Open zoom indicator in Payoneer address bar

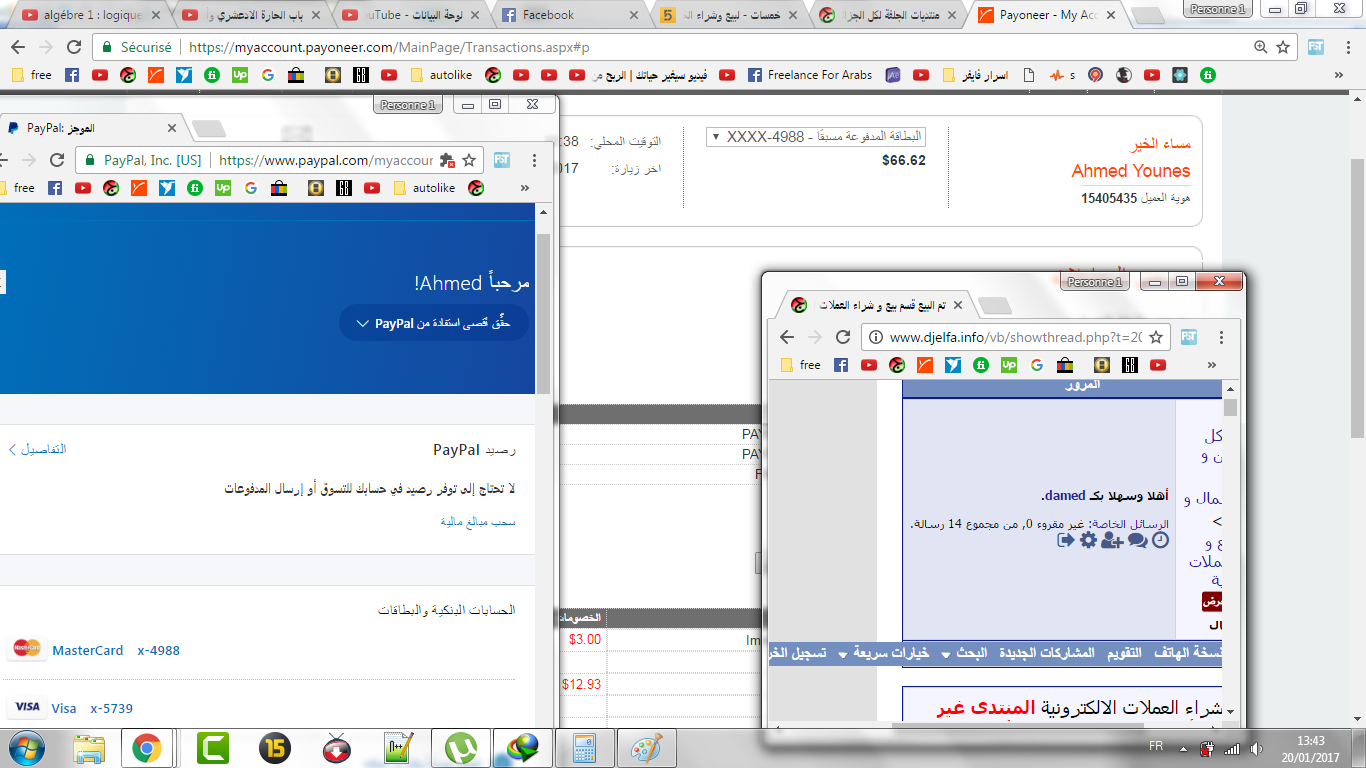coord(1261,47)
